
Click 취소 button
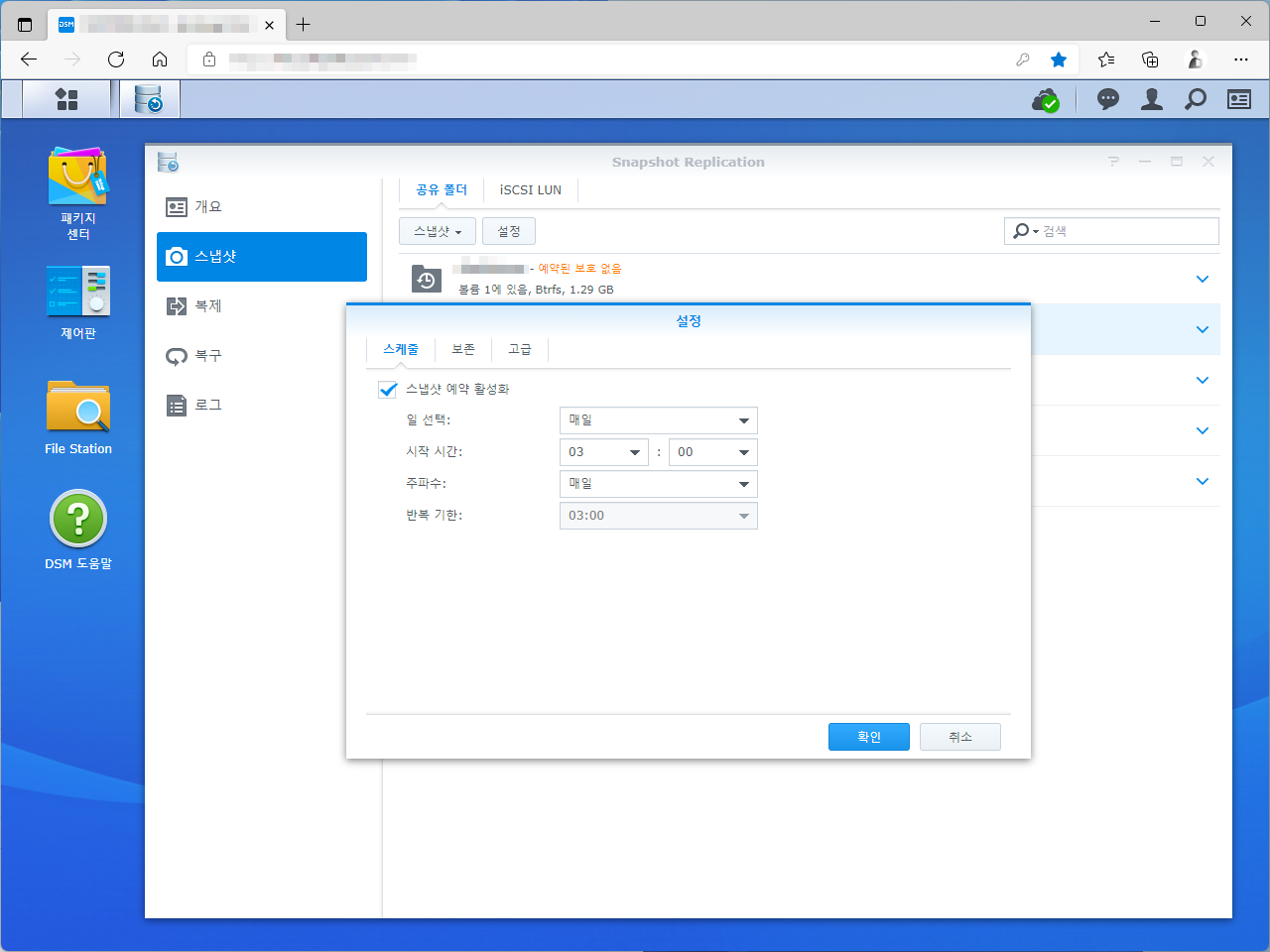tap(960, 737)
